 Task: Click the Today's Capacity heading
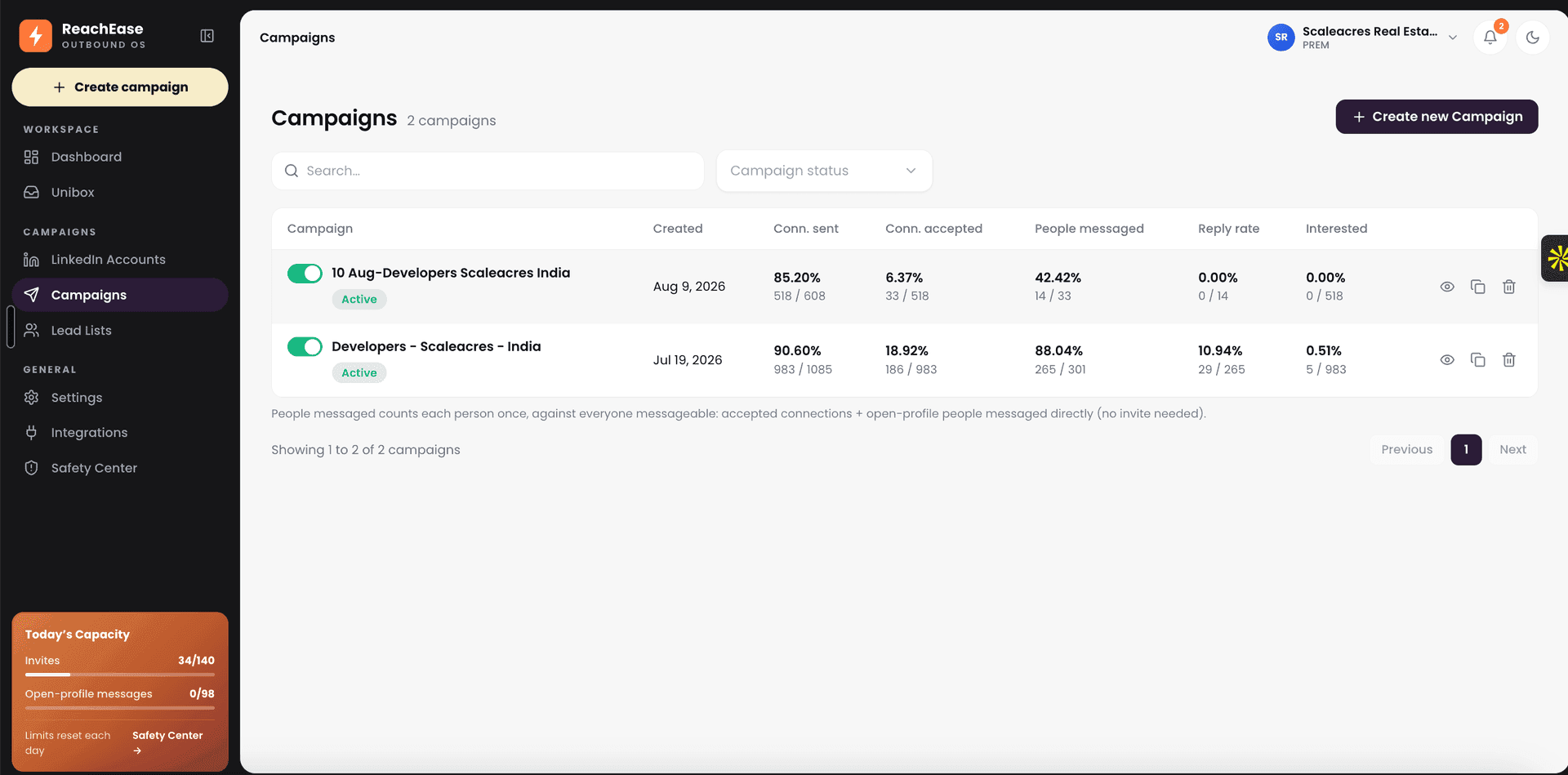point(78,635)
